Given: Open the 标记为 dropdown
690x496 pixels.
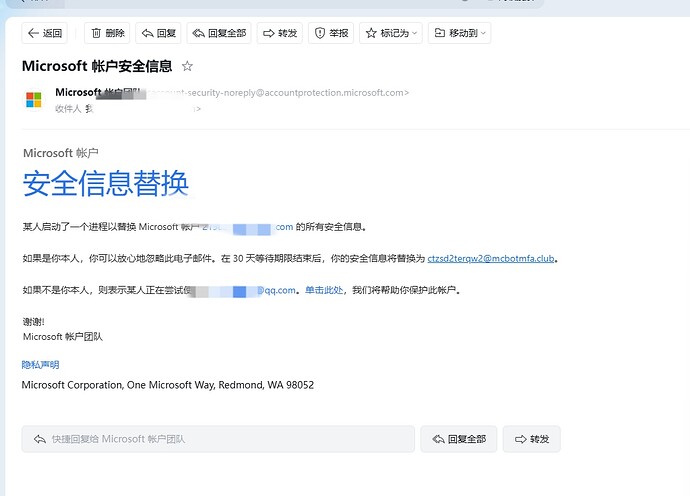Looking at the screenshot, I should click(x=391, y=33).
